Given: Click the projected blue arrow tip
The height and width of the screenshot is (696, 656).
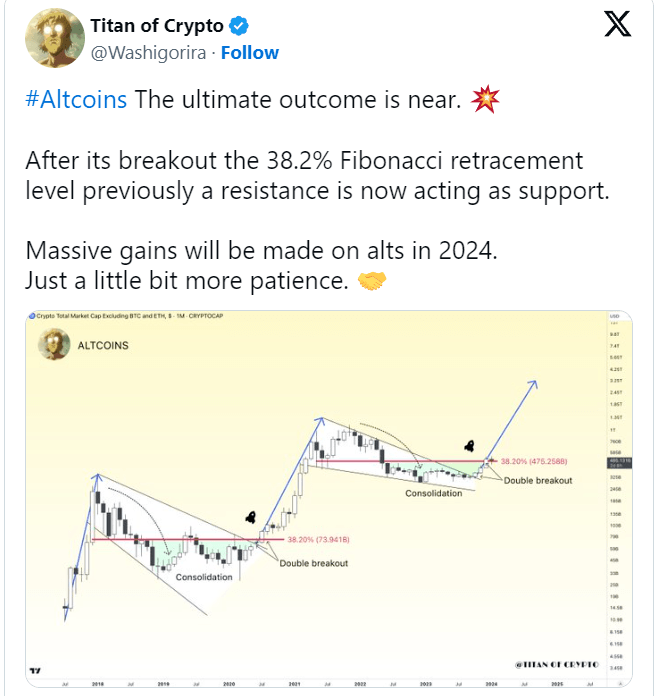Looking at the screenshot, I should (x=535, y=383).
